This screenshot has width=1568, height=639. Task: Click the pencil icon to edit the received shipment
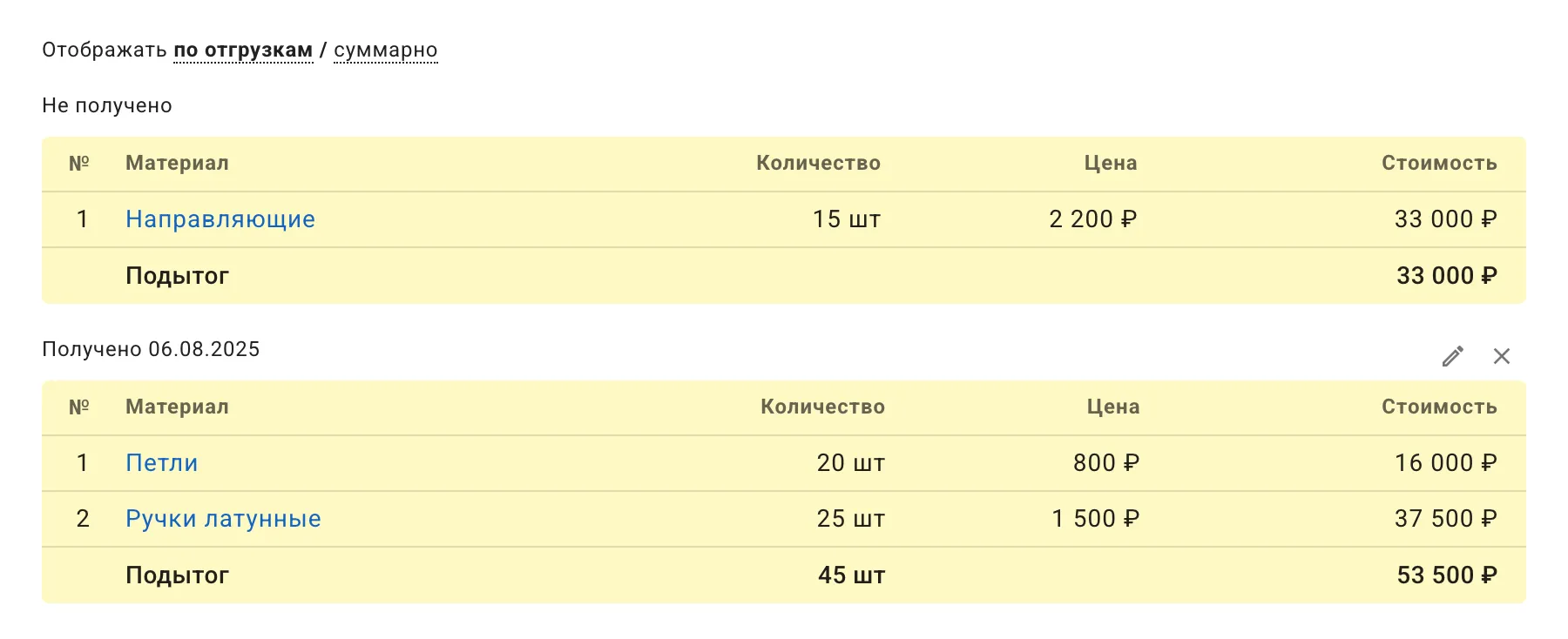click(1452, 356)
